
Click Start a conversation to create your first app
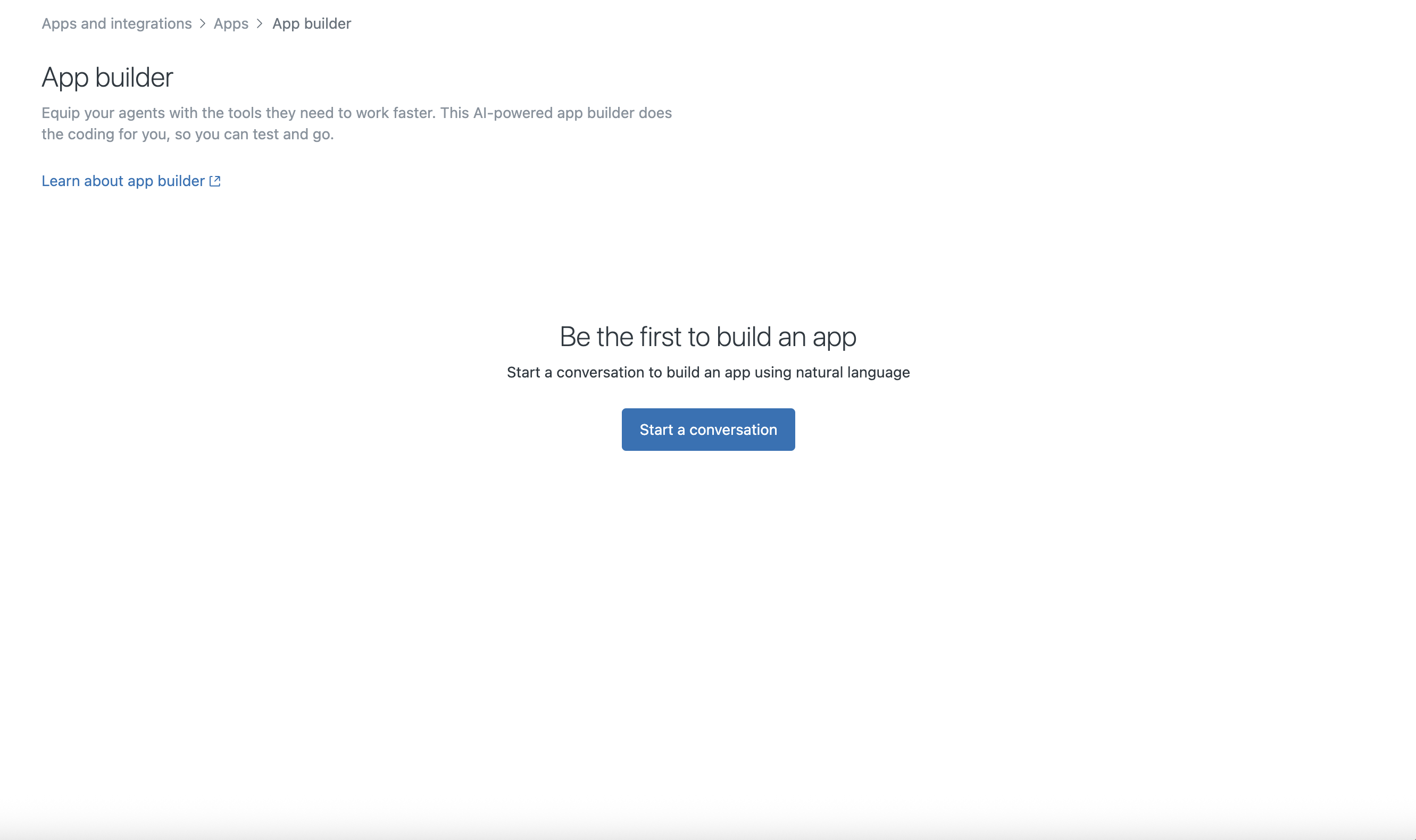tap(707, 429)
